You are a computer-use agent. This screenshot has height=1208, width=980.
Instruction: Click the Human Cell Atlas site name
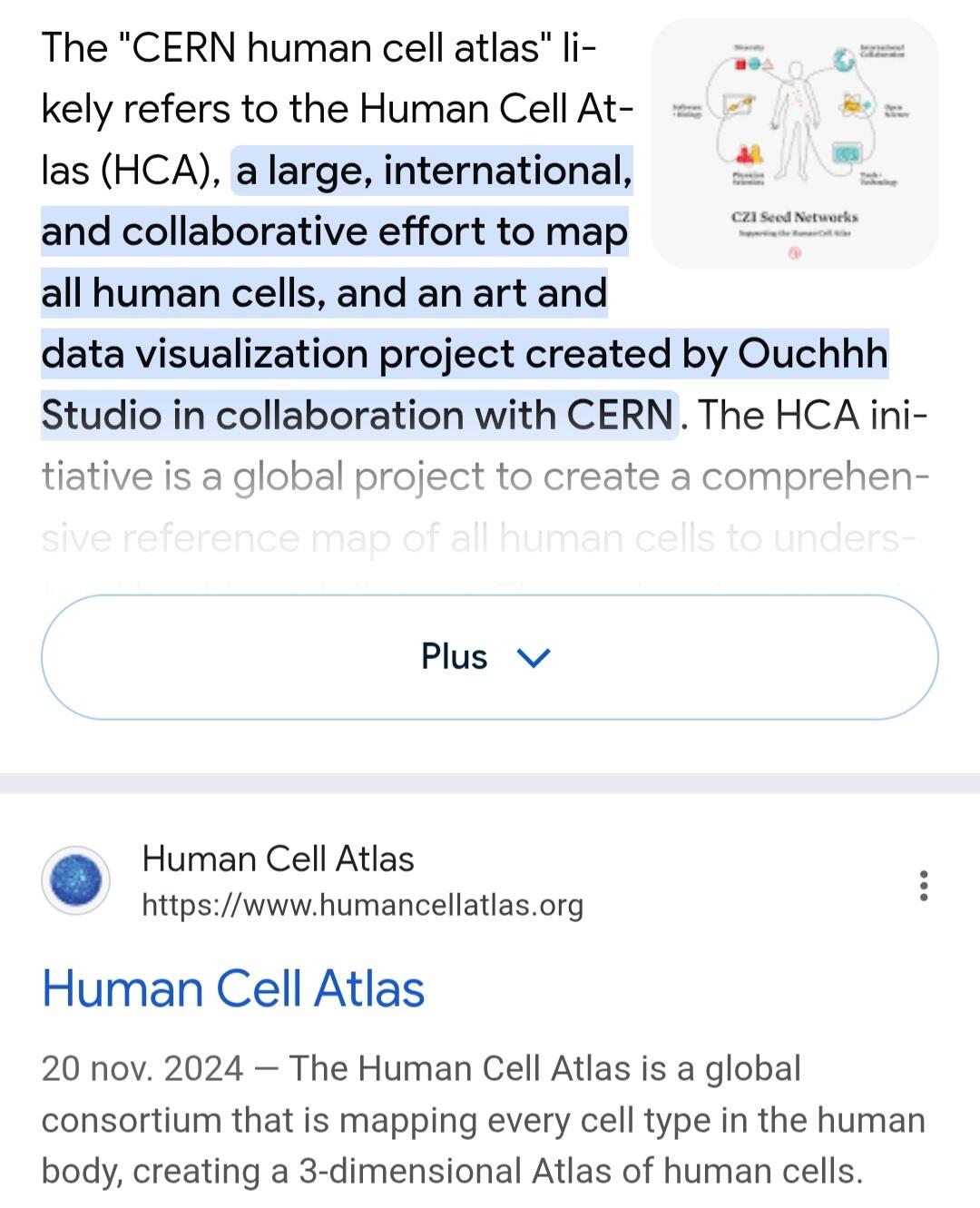click(x=278, y=859)
